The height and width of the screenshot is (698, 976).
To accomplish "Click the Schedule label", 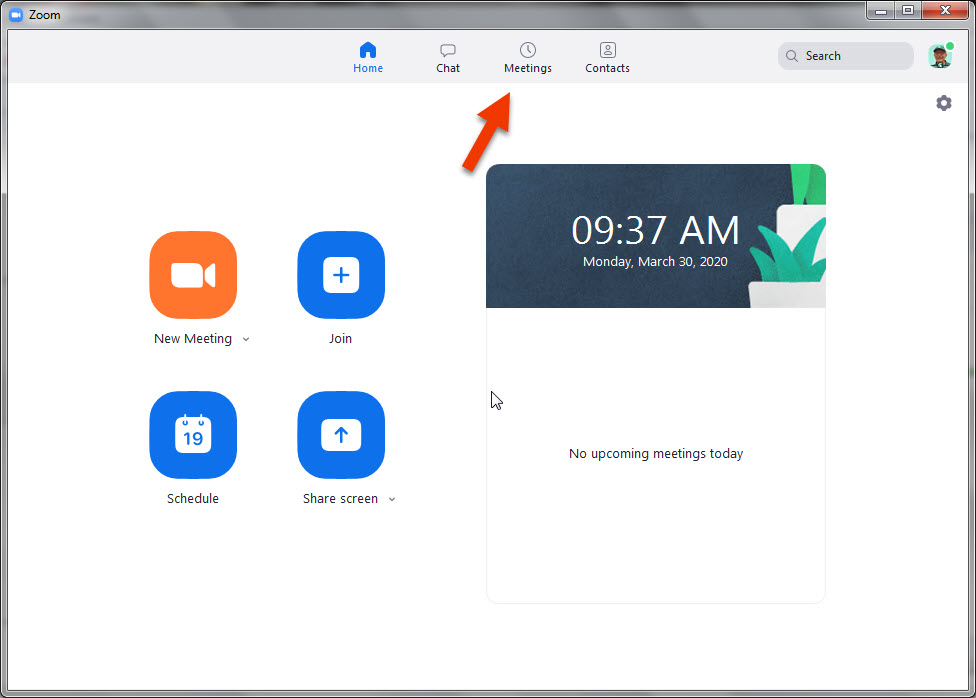I will point(193,499).
